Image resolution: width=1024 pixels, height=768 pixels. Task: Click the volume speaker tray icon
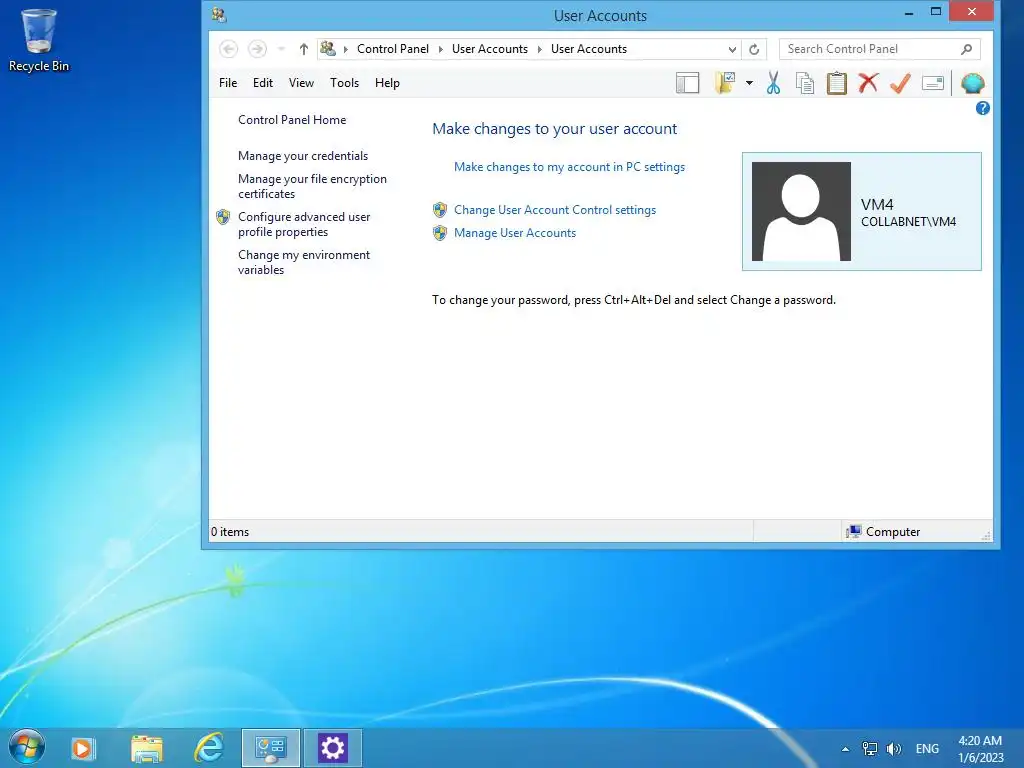coord(893,748)
